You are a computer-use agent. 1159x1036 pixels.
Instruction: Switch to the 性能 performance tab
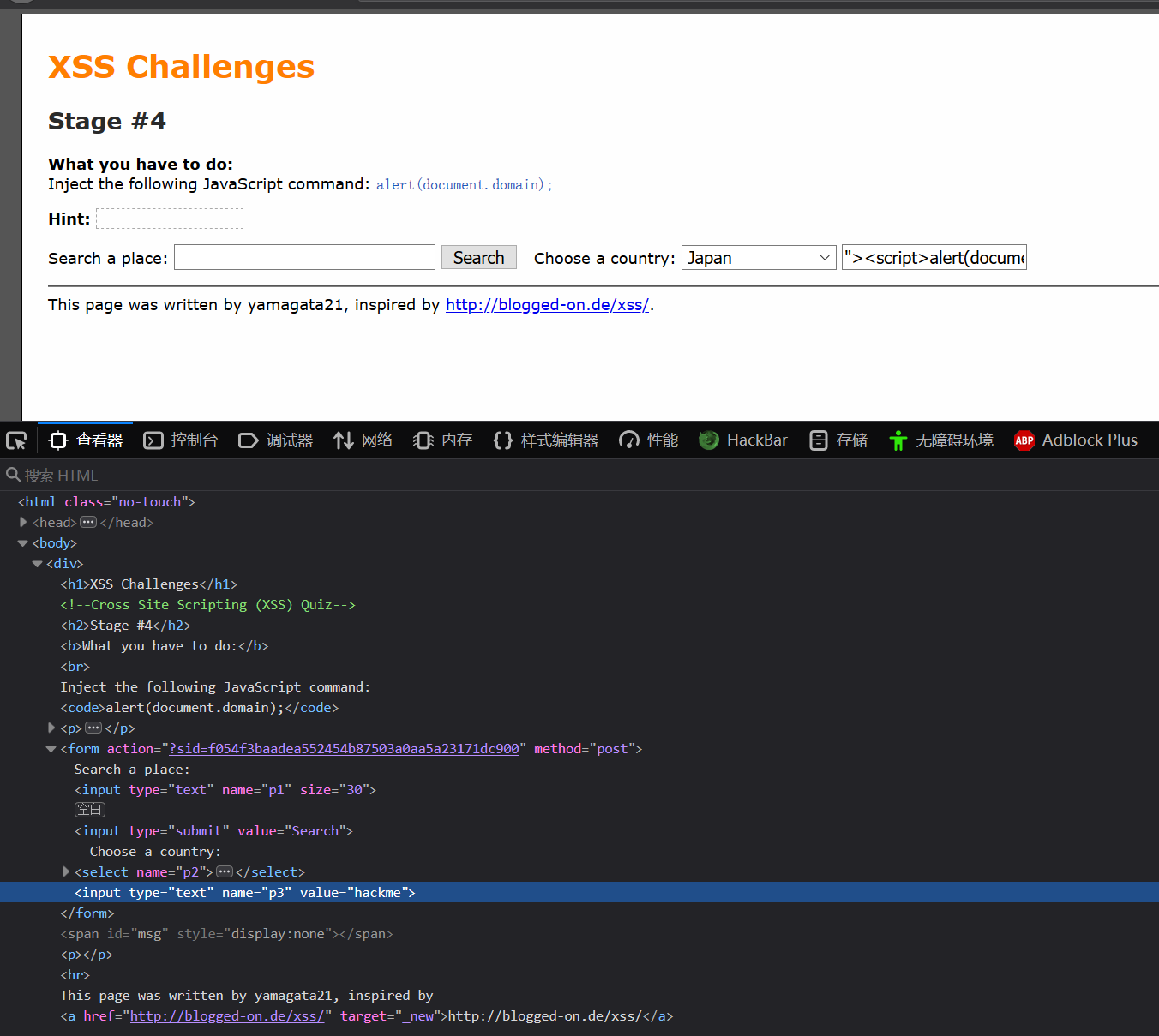click(649, 440)
